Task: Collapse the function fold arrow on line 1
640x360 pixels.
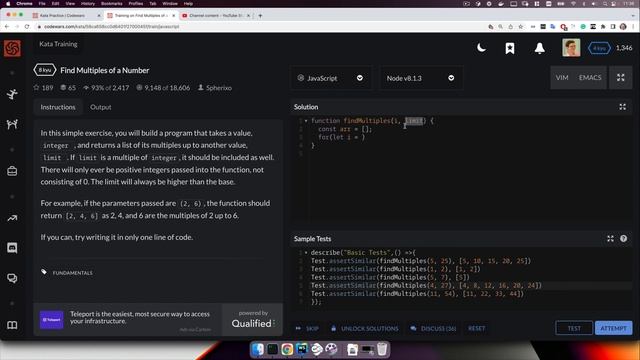Action: [x=306, y=121]
